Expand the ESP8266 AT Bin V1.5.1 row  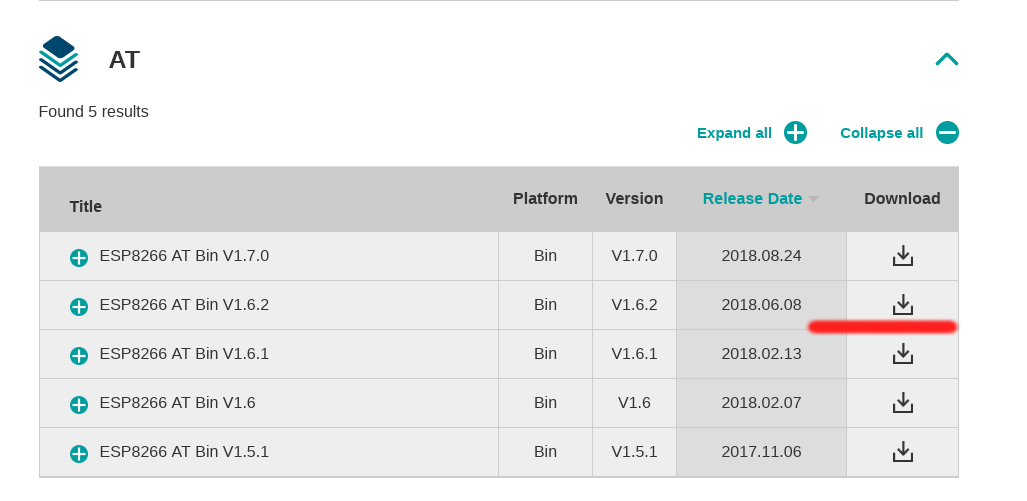[x=79, y=454]
